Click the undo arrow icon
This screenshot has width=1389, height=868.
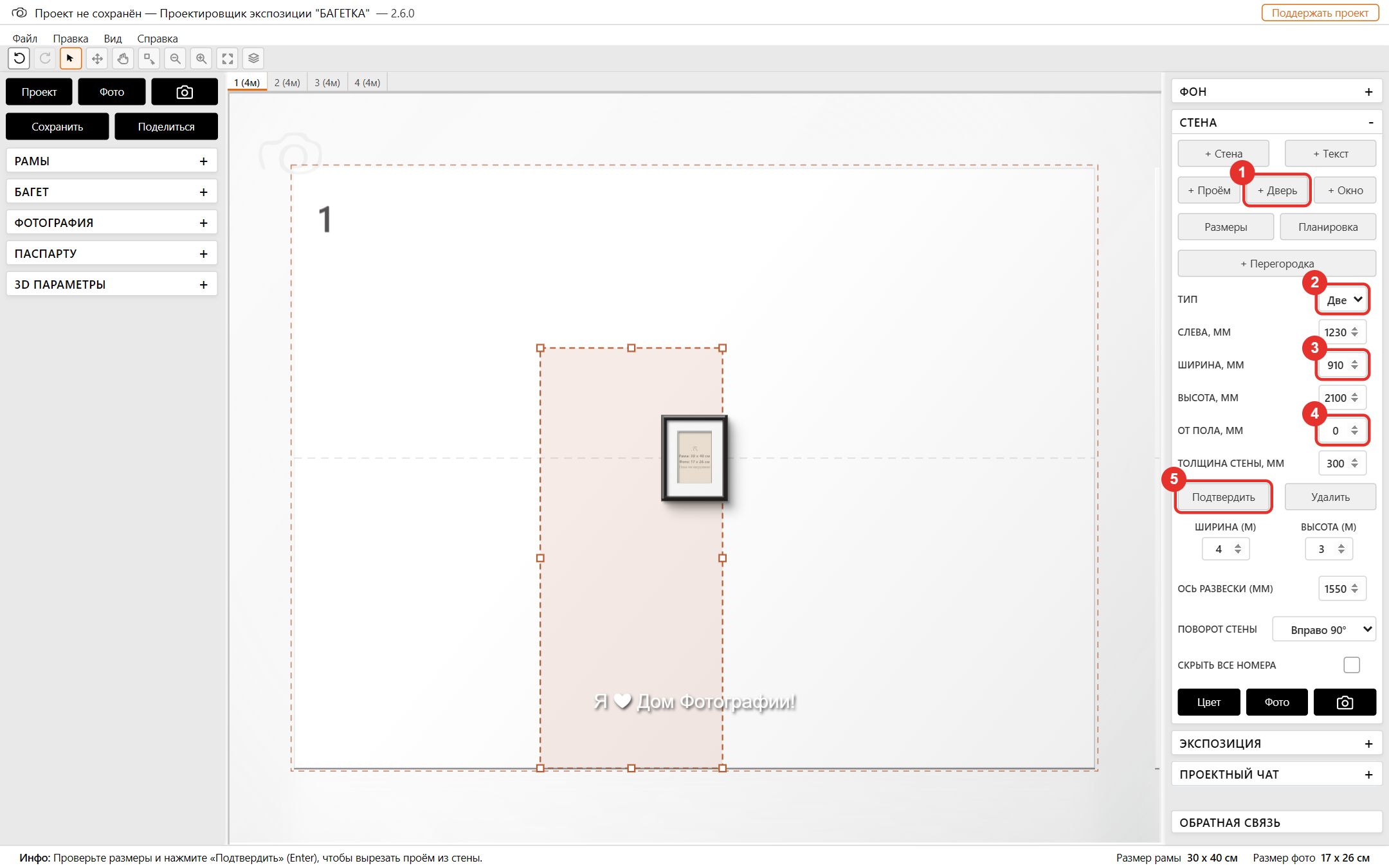point(19,59)
